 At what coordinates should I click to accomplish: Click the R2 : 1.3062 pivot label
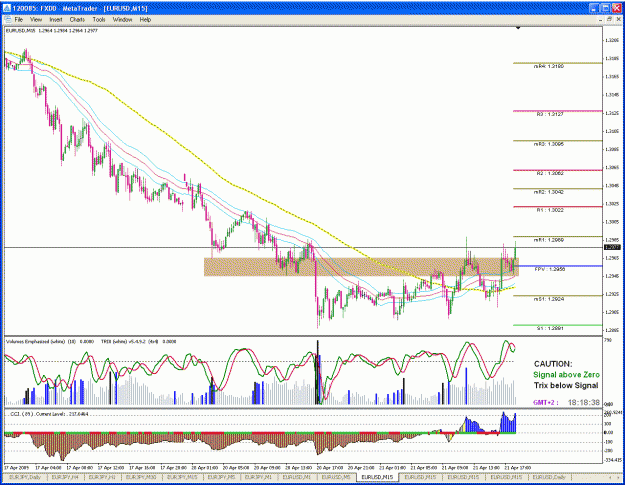[550, 174]
